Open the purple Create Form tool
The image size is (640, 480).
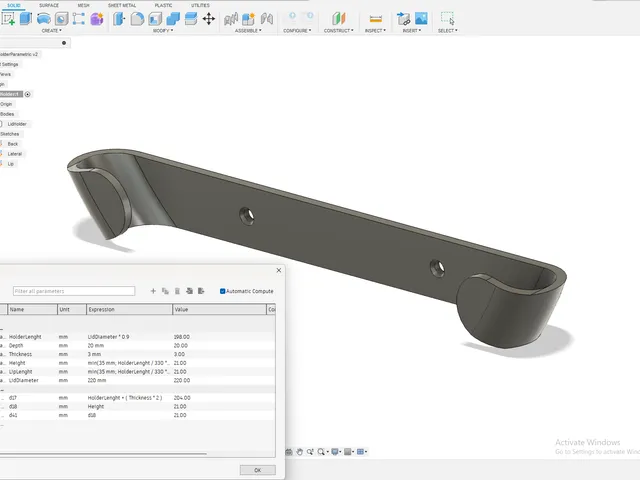click(97, 19)
